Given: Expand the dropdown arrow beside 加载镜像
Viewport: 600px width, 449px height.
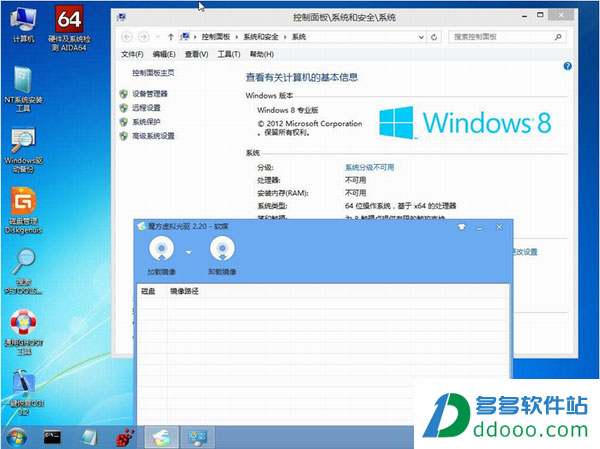Looking at the screenshot, I should 189,252.
